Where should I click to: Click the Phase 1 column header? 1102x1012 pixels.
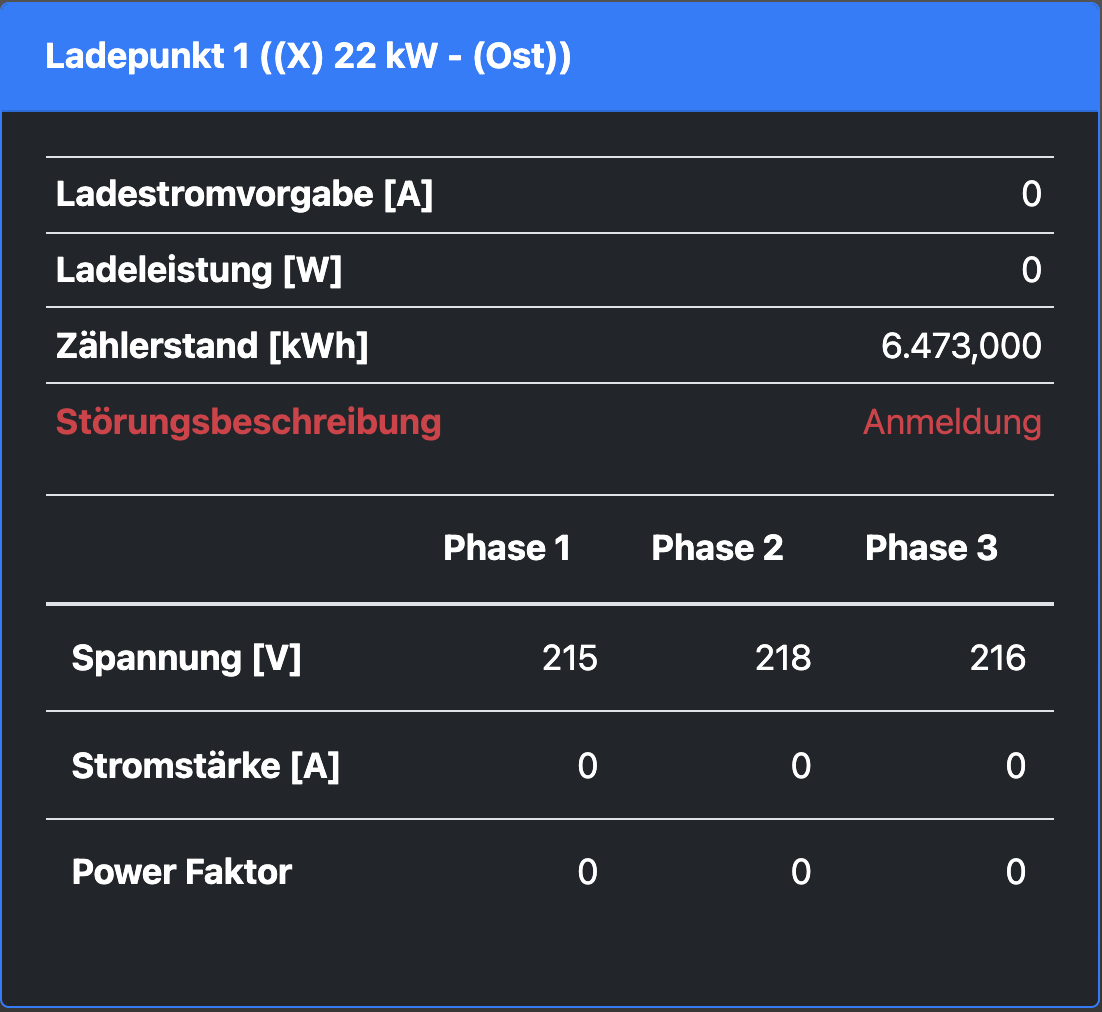506,548
